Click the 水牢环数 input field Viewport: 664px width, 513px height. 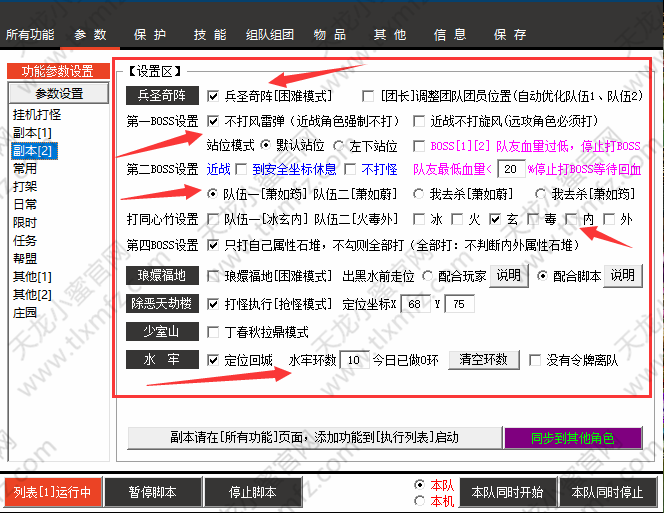point(354,360)
